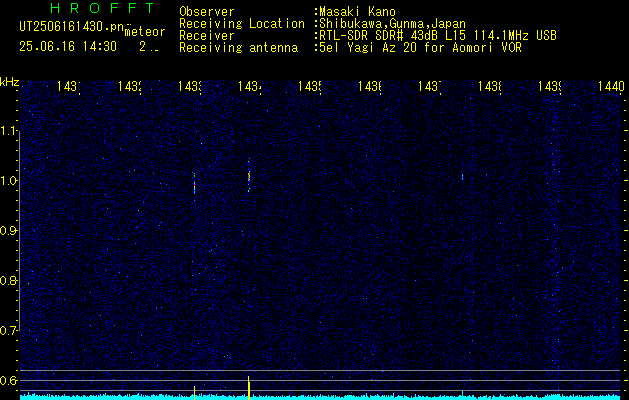Click the 0.9 frequency axis label
This screenshot has height=400, width=629.
coord(9,231)
